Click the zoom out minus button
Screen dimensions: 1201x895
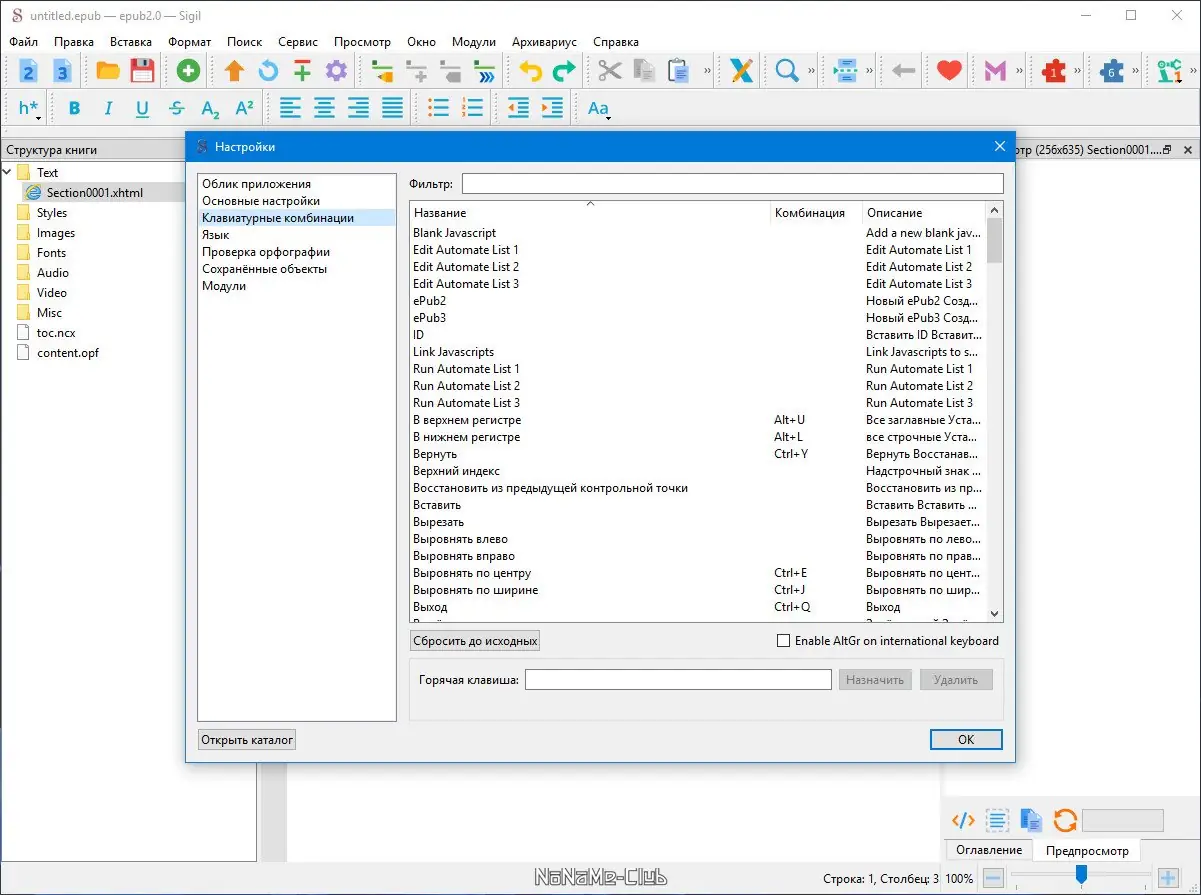[x=993, y=878]
